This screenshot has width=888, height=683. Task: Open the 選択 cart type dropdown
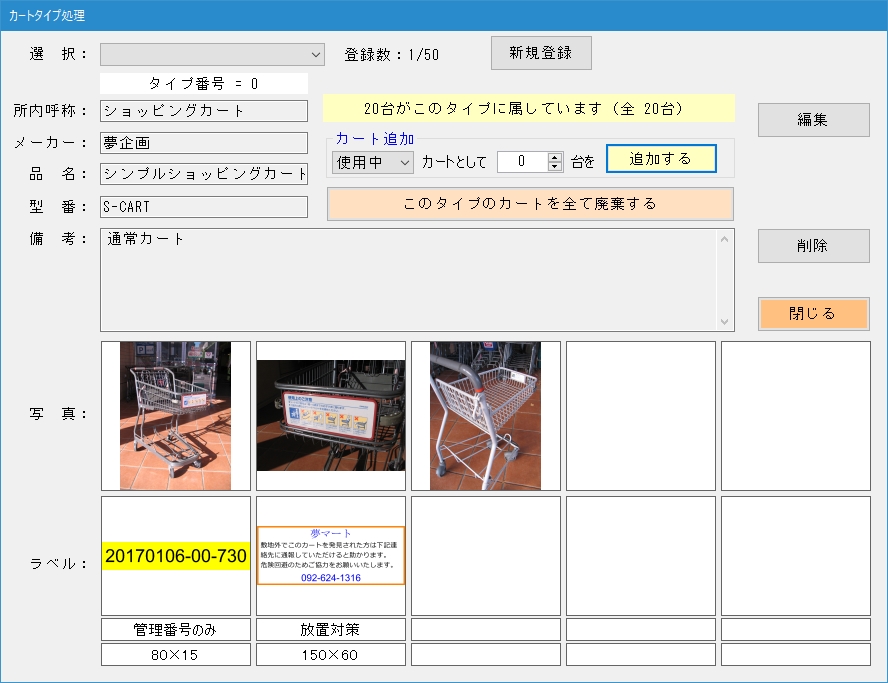[212, 54]
